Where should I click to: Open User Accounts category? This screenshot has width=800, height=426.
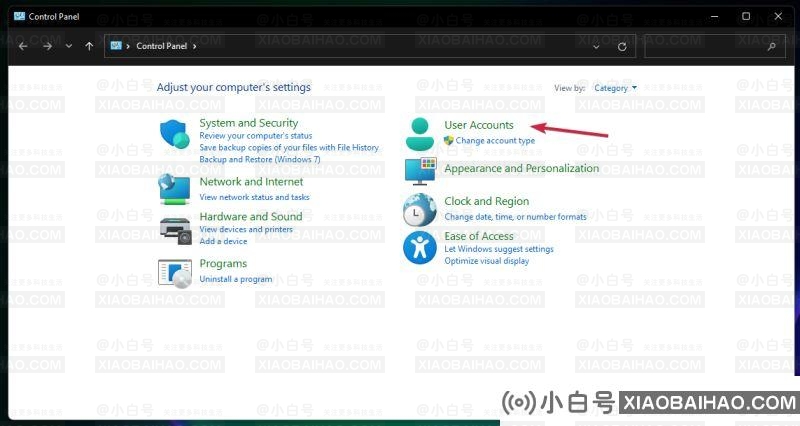[x=479, y=125]
